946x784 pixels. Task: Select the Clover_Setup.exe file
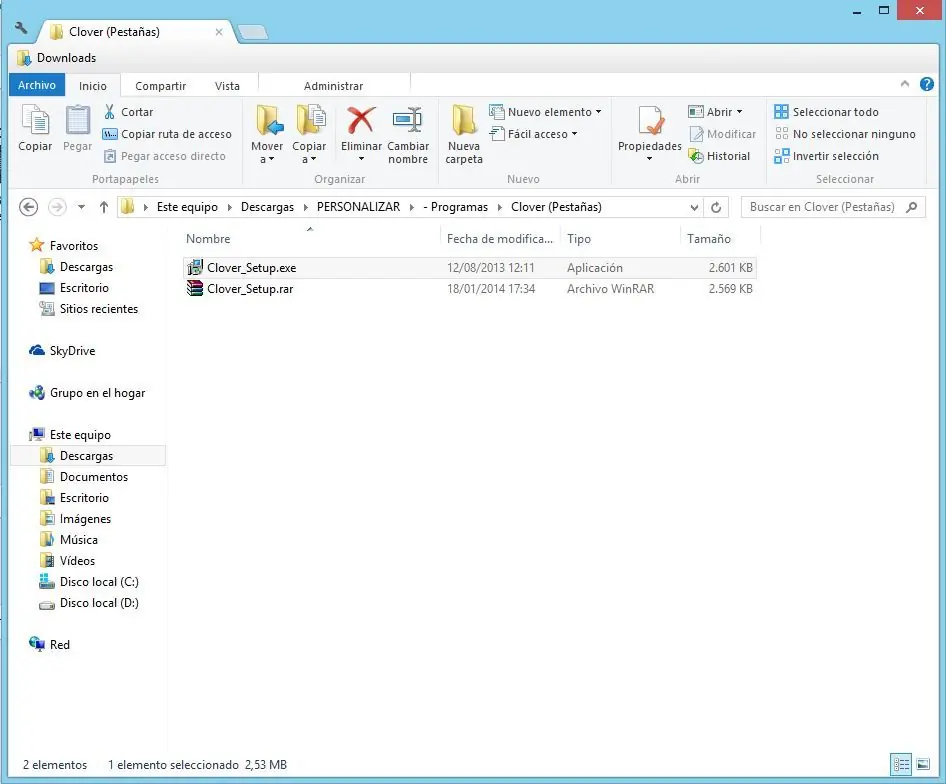coord(469,268)
